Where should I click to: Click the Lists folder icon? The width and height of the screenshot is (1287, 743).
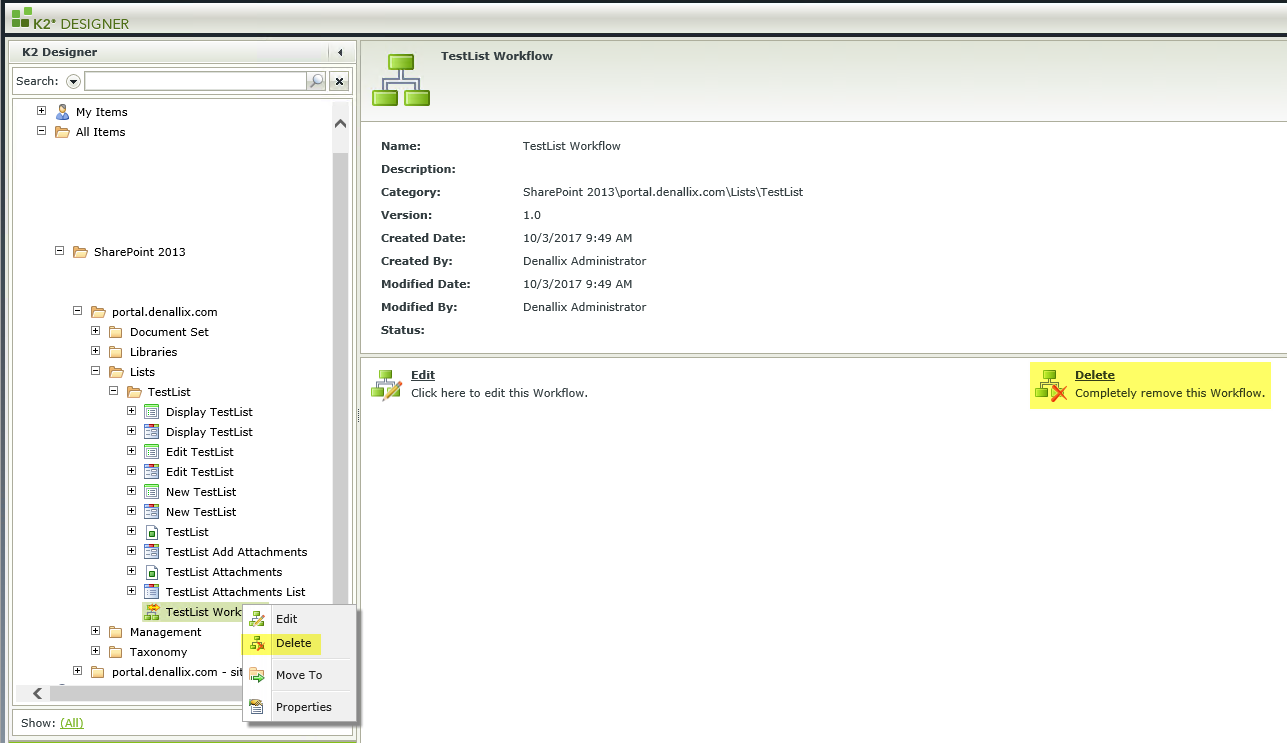(x=116, y=372)
